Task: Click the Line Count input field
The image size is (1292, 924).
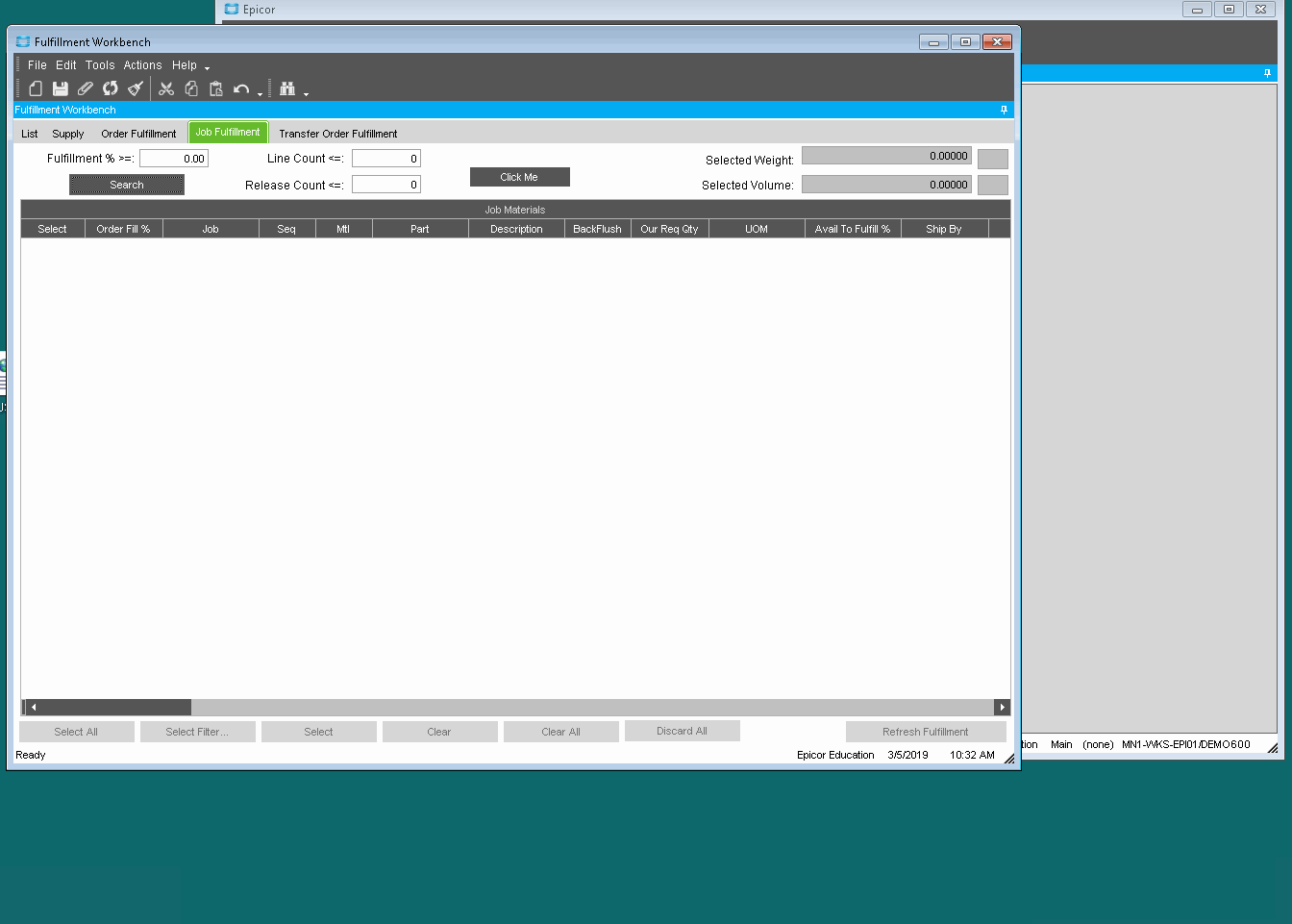Action: [386, 159]
